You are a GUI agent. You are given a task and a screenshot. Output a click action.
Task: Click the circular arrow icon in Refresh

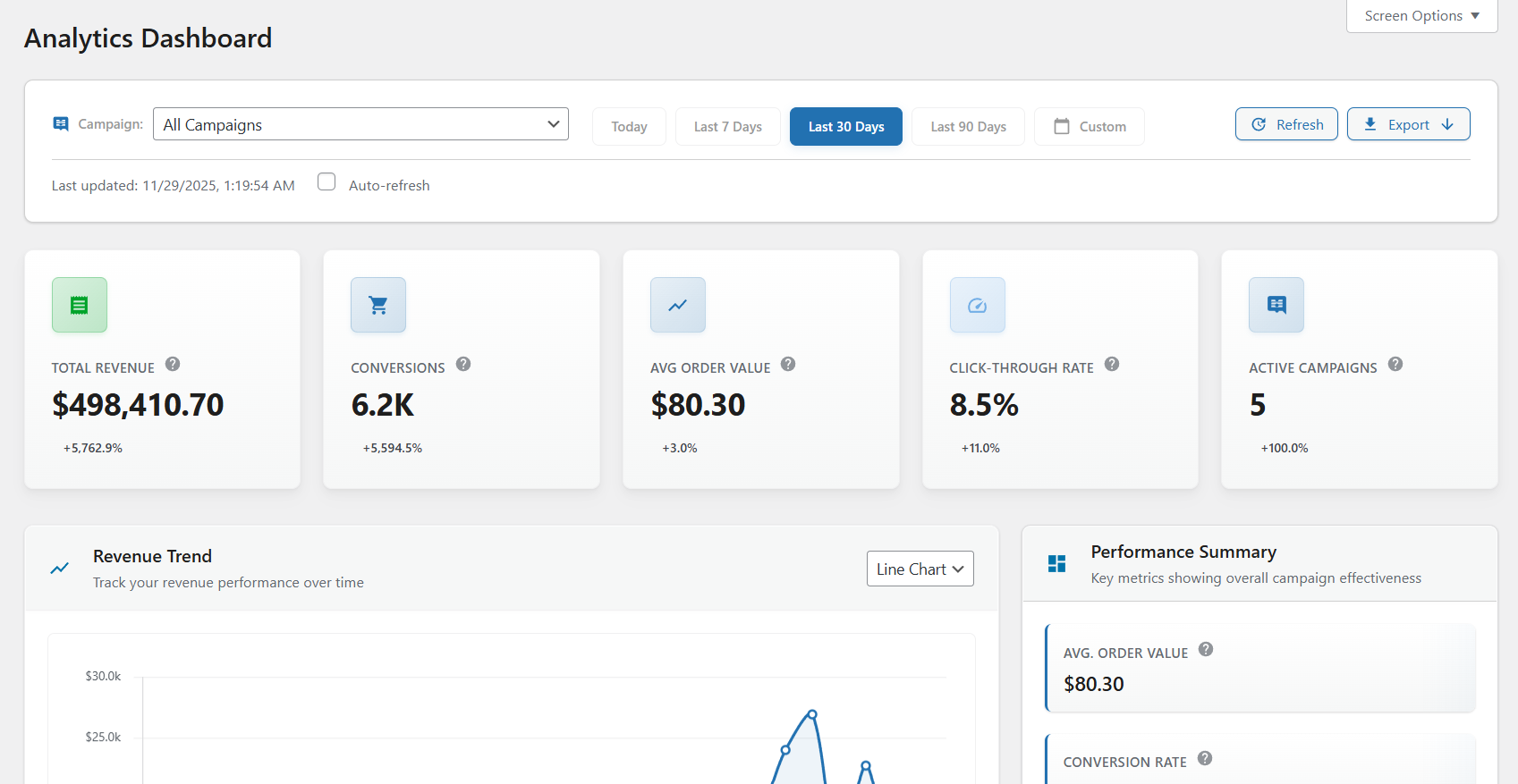tap(1259, 124)
